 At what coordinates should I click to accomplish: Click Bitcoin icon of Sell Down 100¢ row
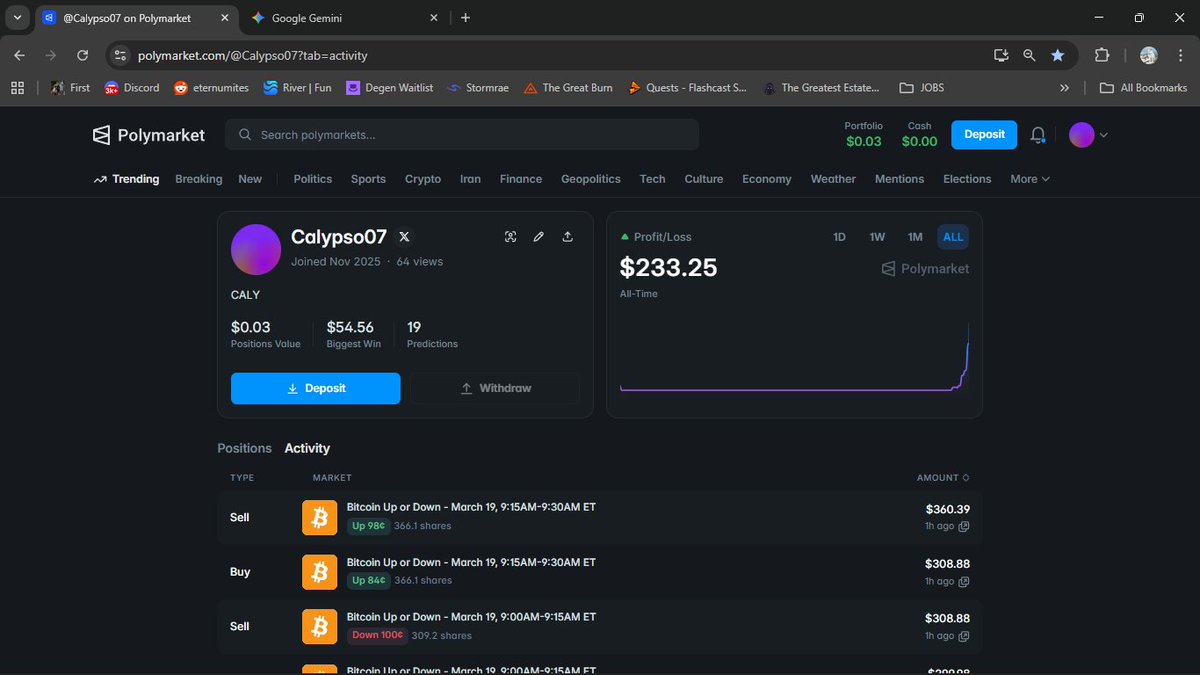[320, 626]
